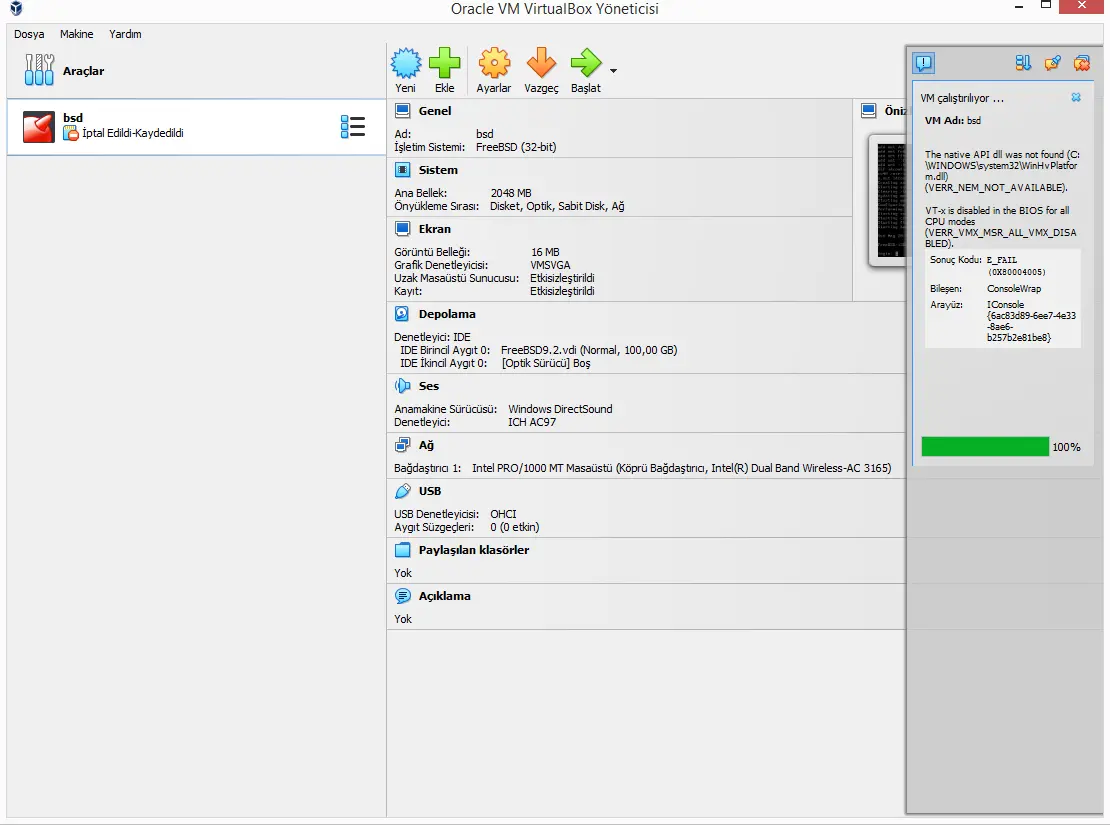This screenshot has height=825, width=1110.
Task: Click the 'VMSVGA' graphics controller value
Action: coord(550,265)
